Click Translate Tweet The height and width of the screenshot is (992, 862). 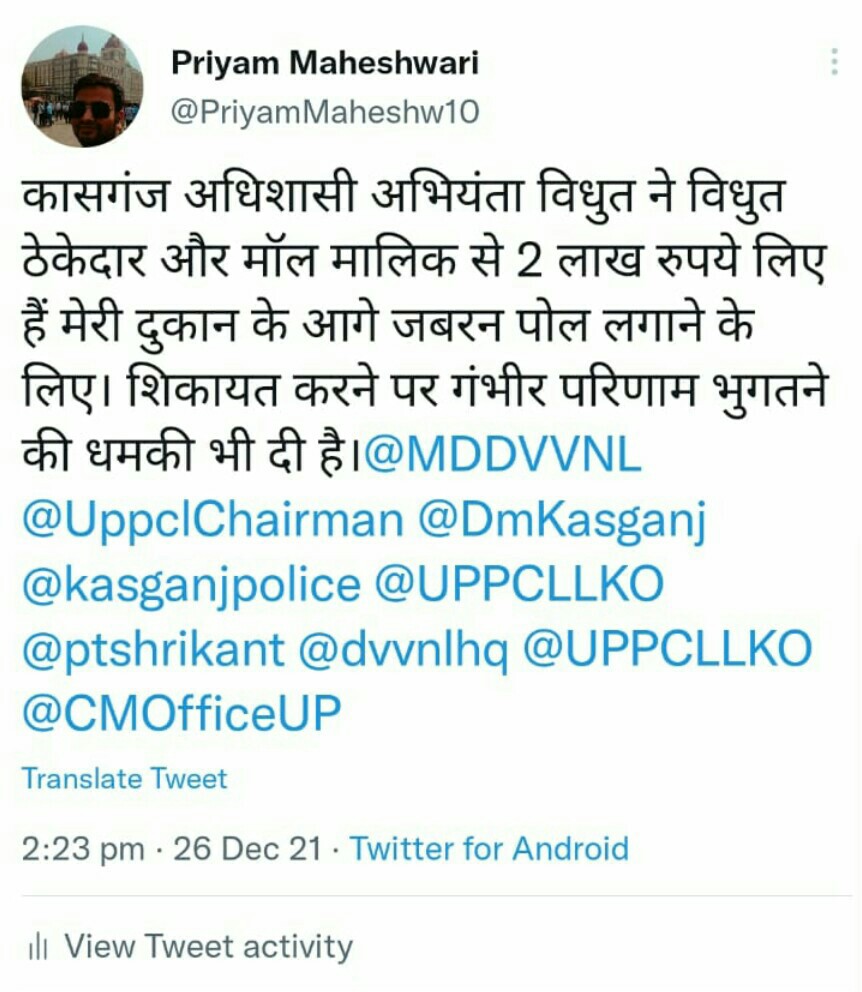(125, 778)
